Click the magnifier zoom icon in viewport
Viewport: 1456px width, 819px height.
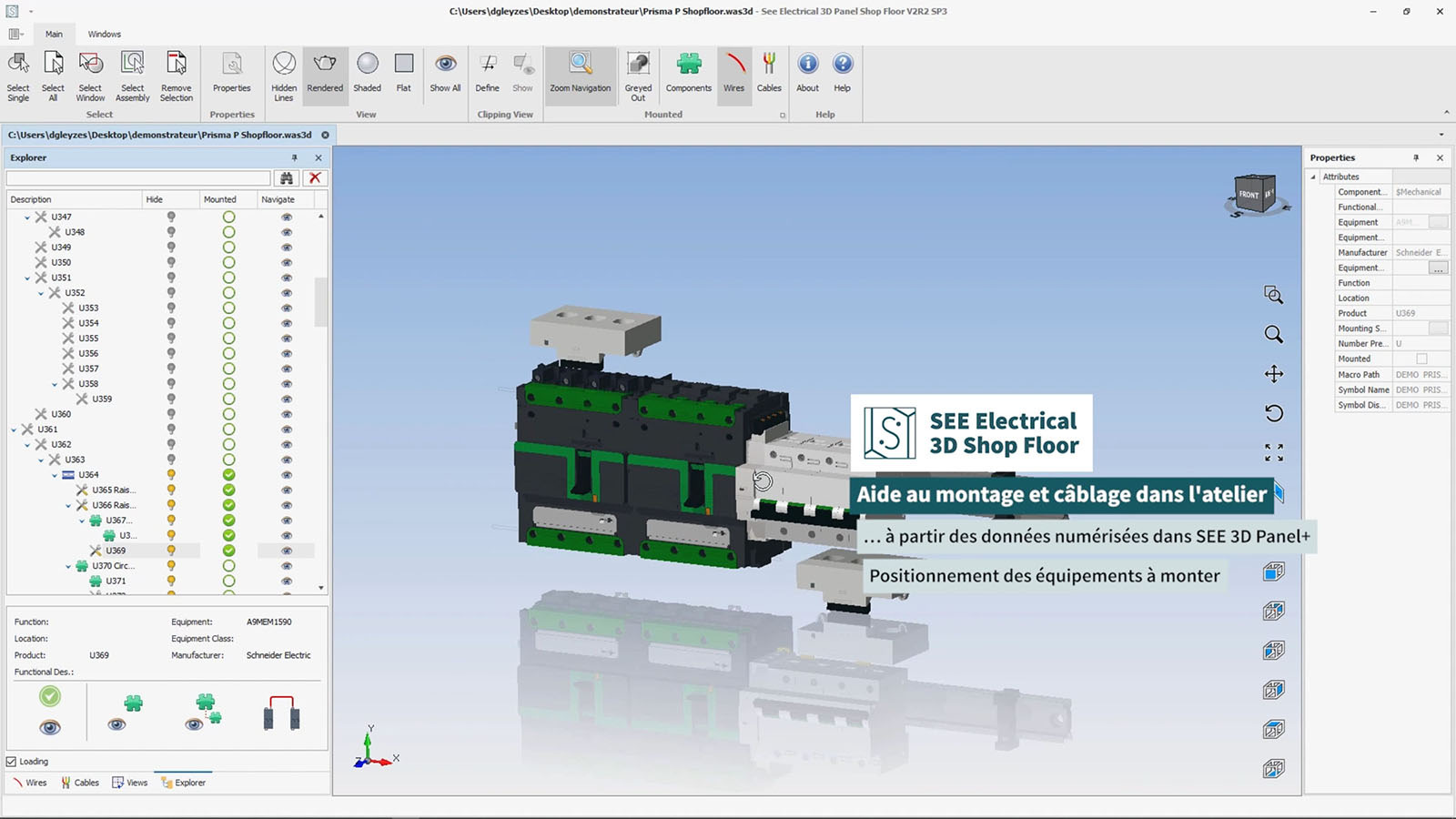[x=1274, y=334]
